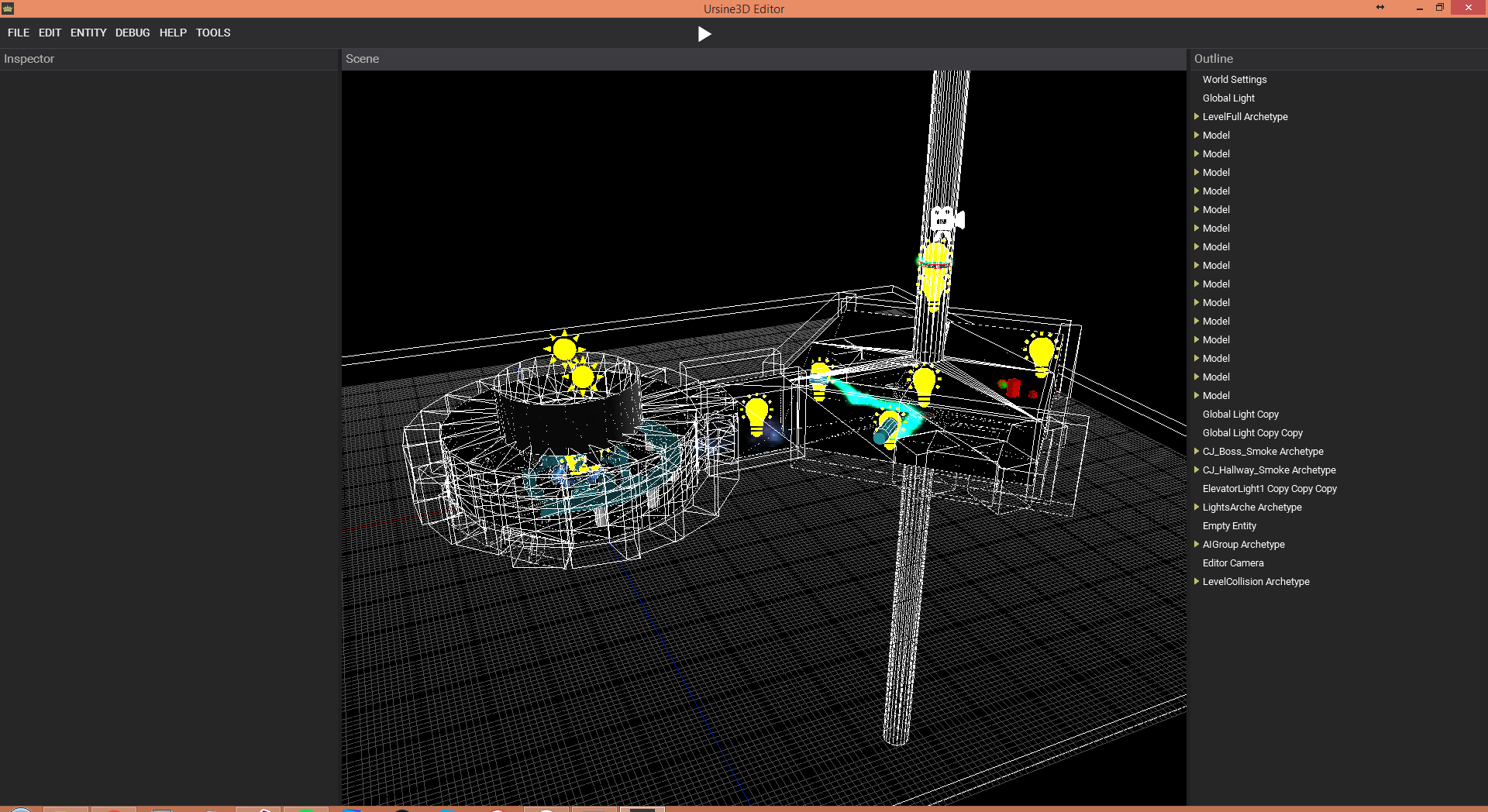
Task: Open the FILE menu
Action: (x=19, y=33)
